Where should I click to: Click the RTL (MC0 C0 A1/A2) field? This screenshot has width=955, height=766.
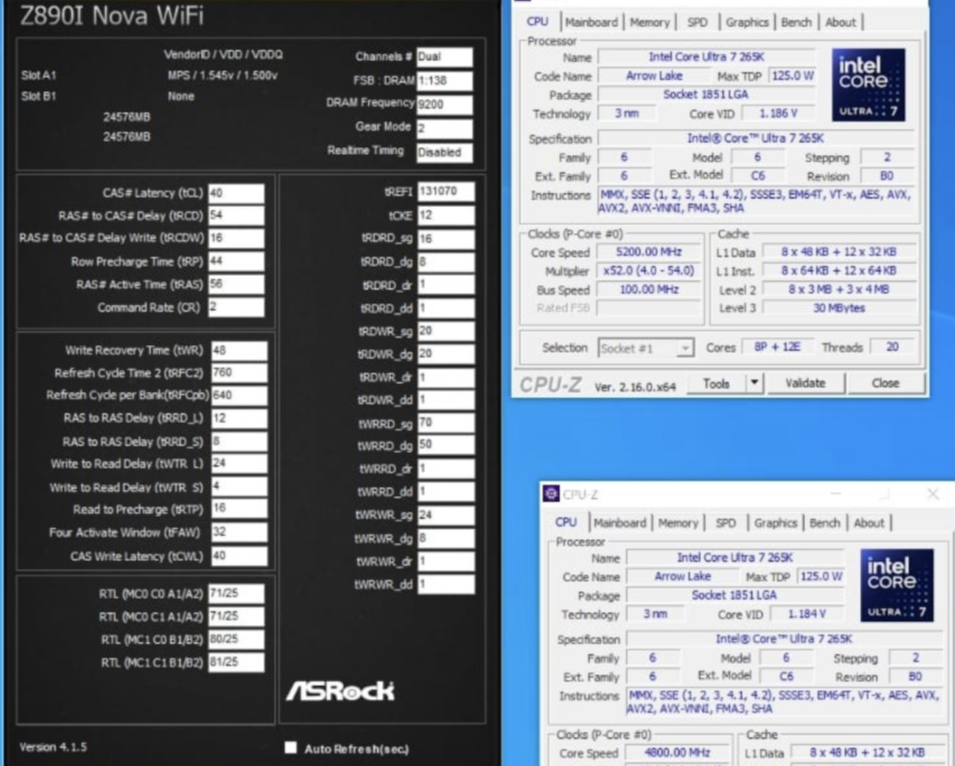click(x=236, y=594)
